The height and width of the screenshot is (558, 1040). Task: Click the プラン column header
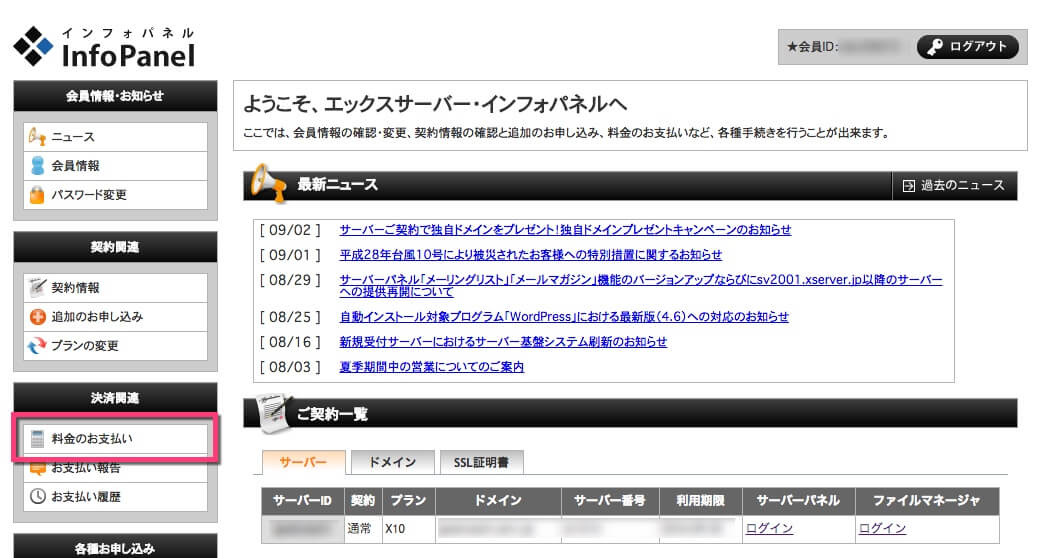pos(408,501)
